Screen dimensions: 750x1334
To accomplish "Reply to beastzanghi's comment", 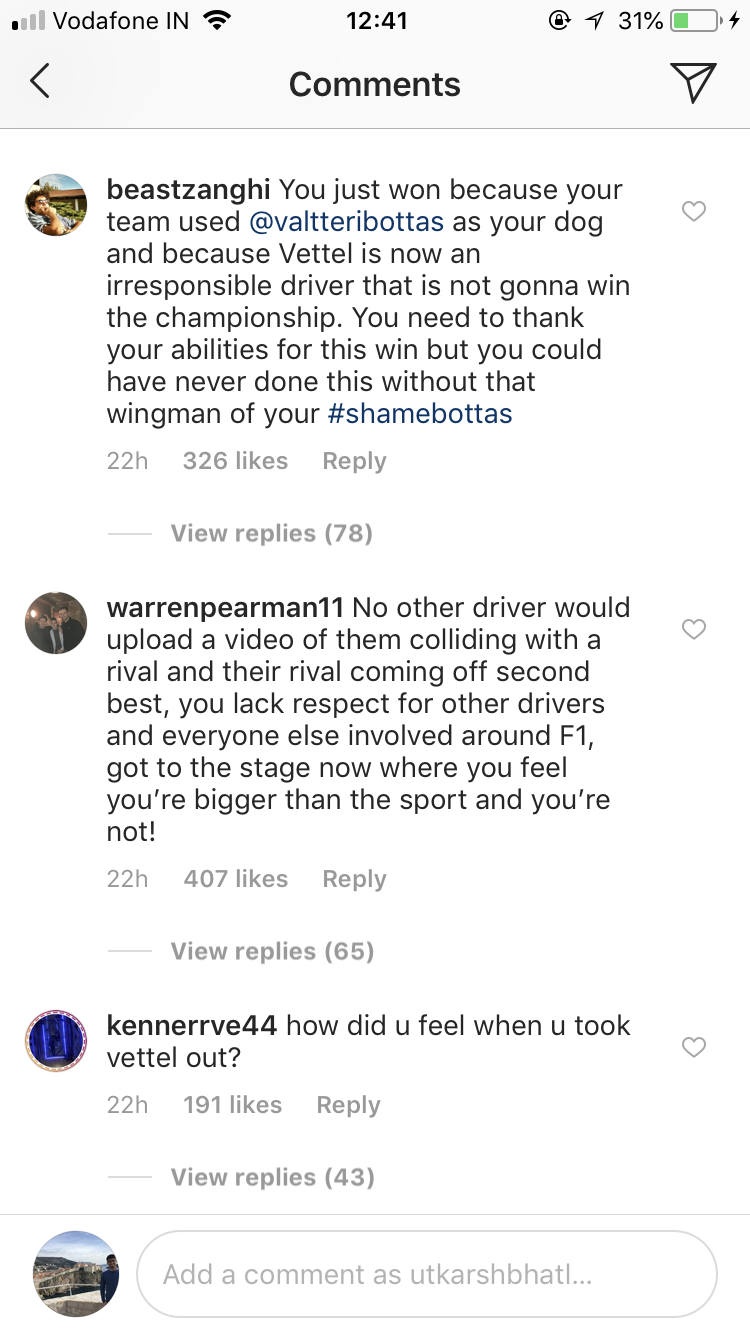I will tap(354, 461).
